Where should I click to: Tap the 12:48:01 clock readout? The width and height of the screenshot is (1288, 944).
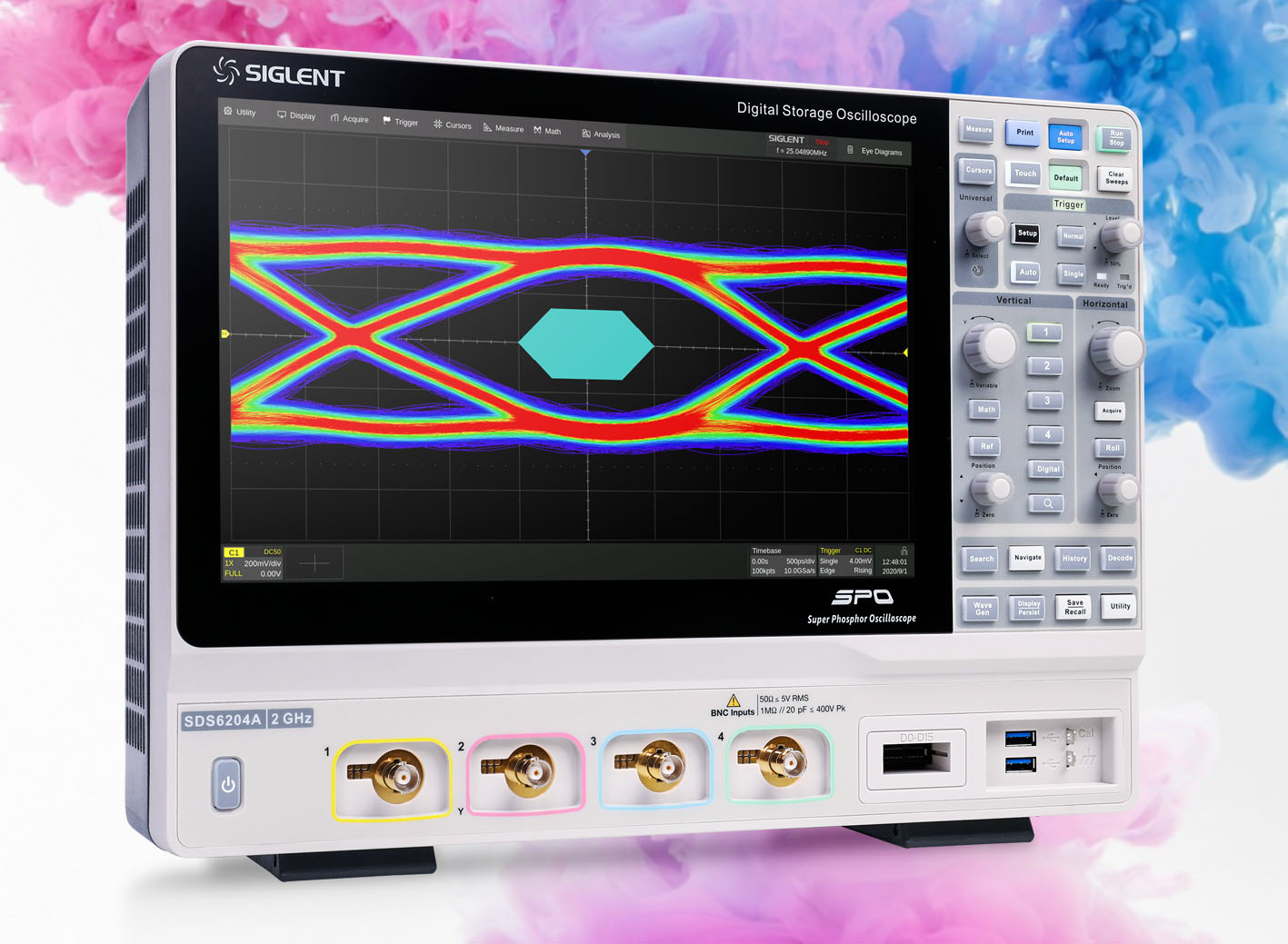tap(894, 561)
